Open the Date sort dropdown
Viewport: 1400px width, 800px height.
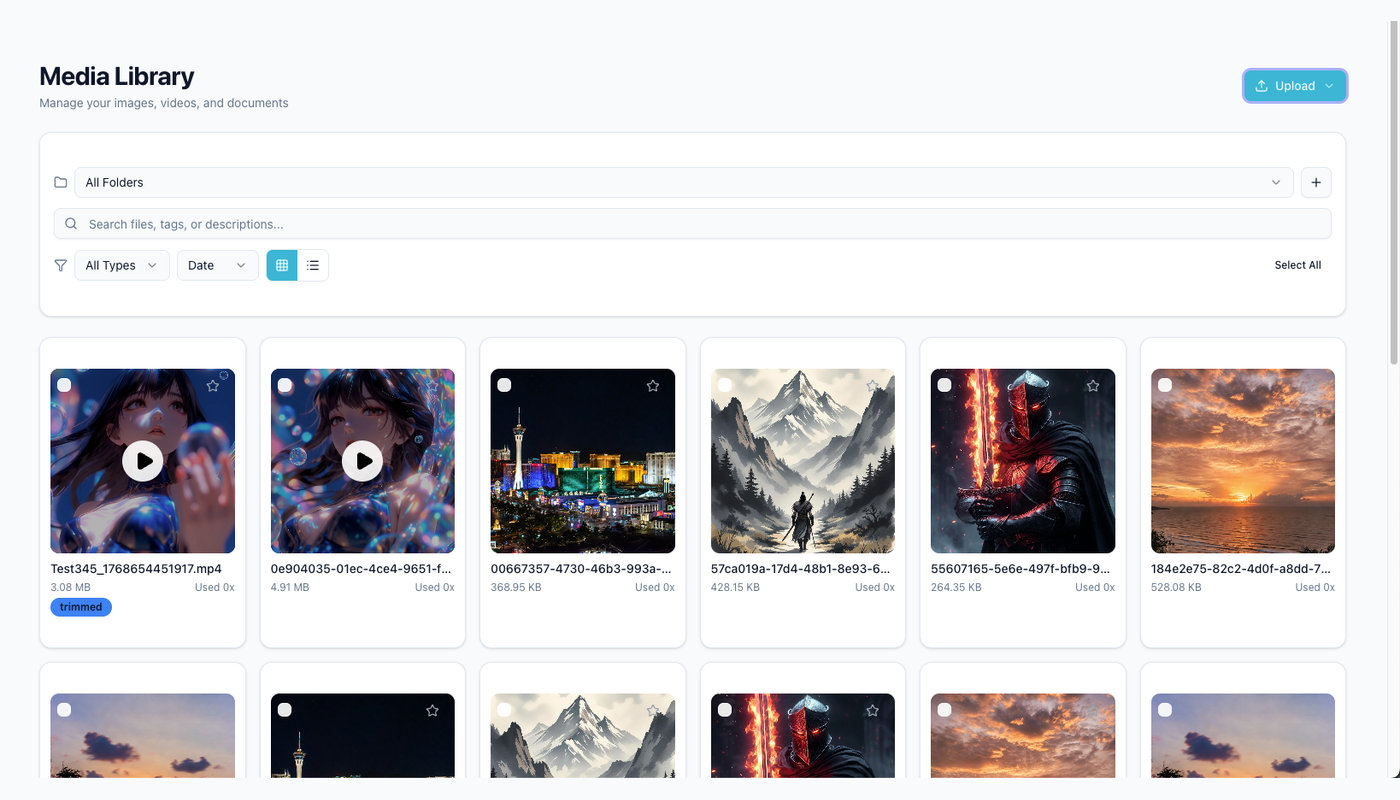(217, 265)
